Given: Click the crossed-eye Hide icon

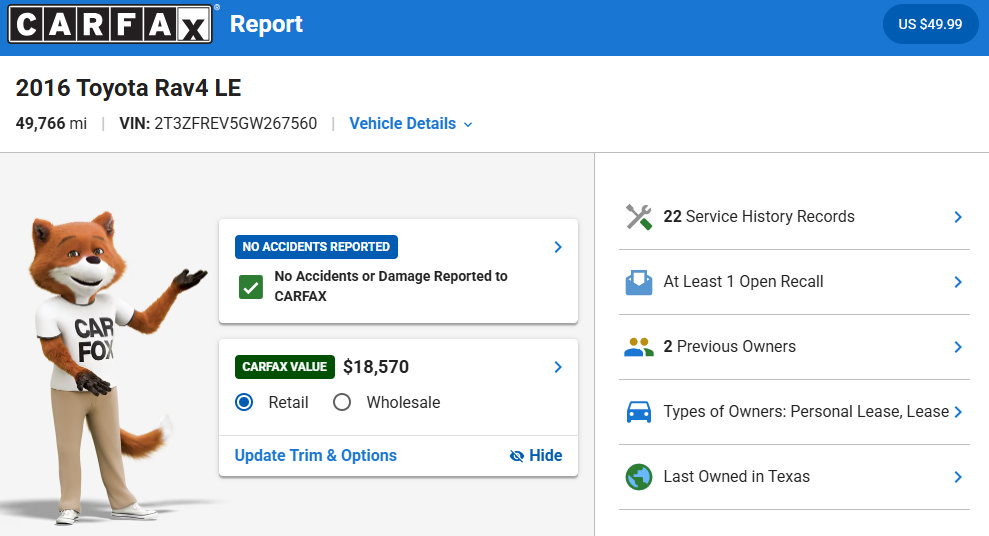Looking at the screenshot, I should [x=517, y=456].
